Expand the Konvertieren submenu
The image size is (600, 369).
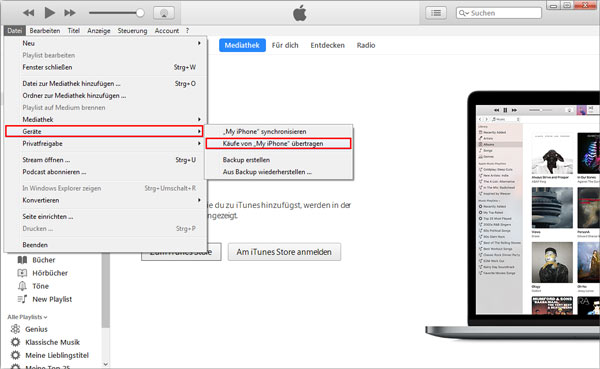(106, 200)
